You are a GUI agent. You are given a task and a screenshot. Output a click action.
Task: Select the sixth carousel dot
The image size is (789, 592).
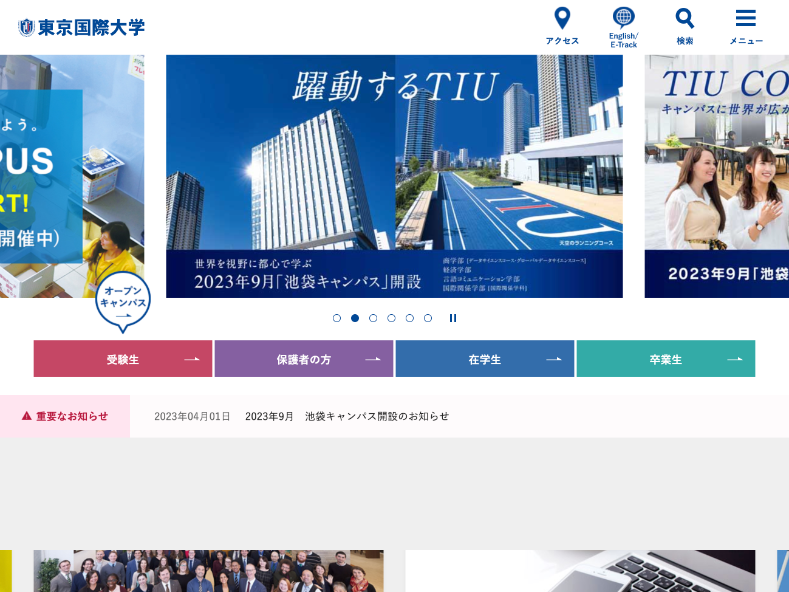[428, 318]
